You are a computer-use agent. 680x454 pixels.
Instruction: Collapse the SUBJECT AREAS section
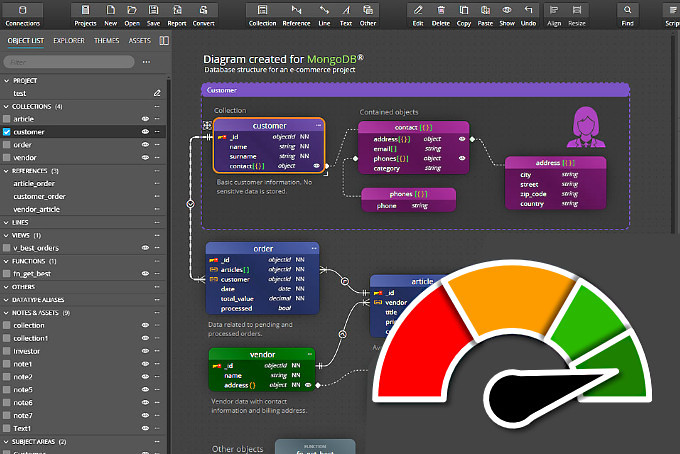tap(6, 442)
